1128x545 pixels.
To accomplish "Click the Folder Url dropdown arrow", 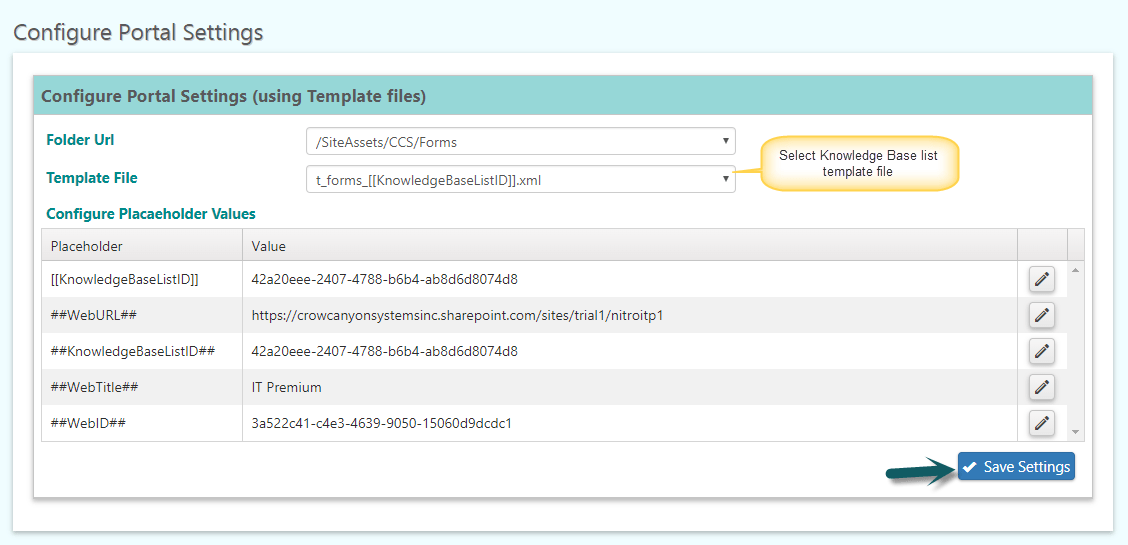I will coord(726,142).
